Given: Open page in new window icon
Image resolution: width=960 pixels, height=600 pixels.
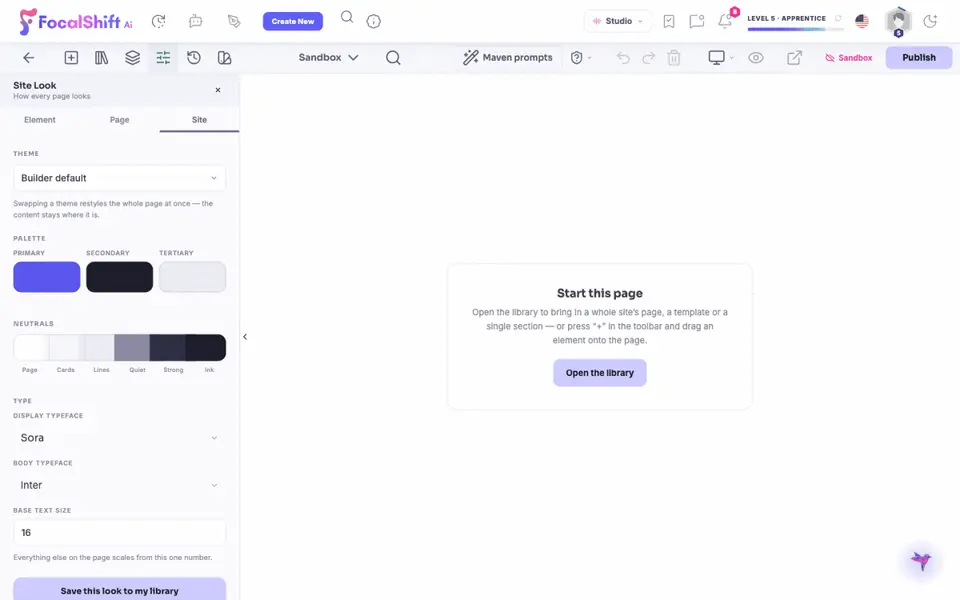Looking at the screenshot, I should pos(794,58).
